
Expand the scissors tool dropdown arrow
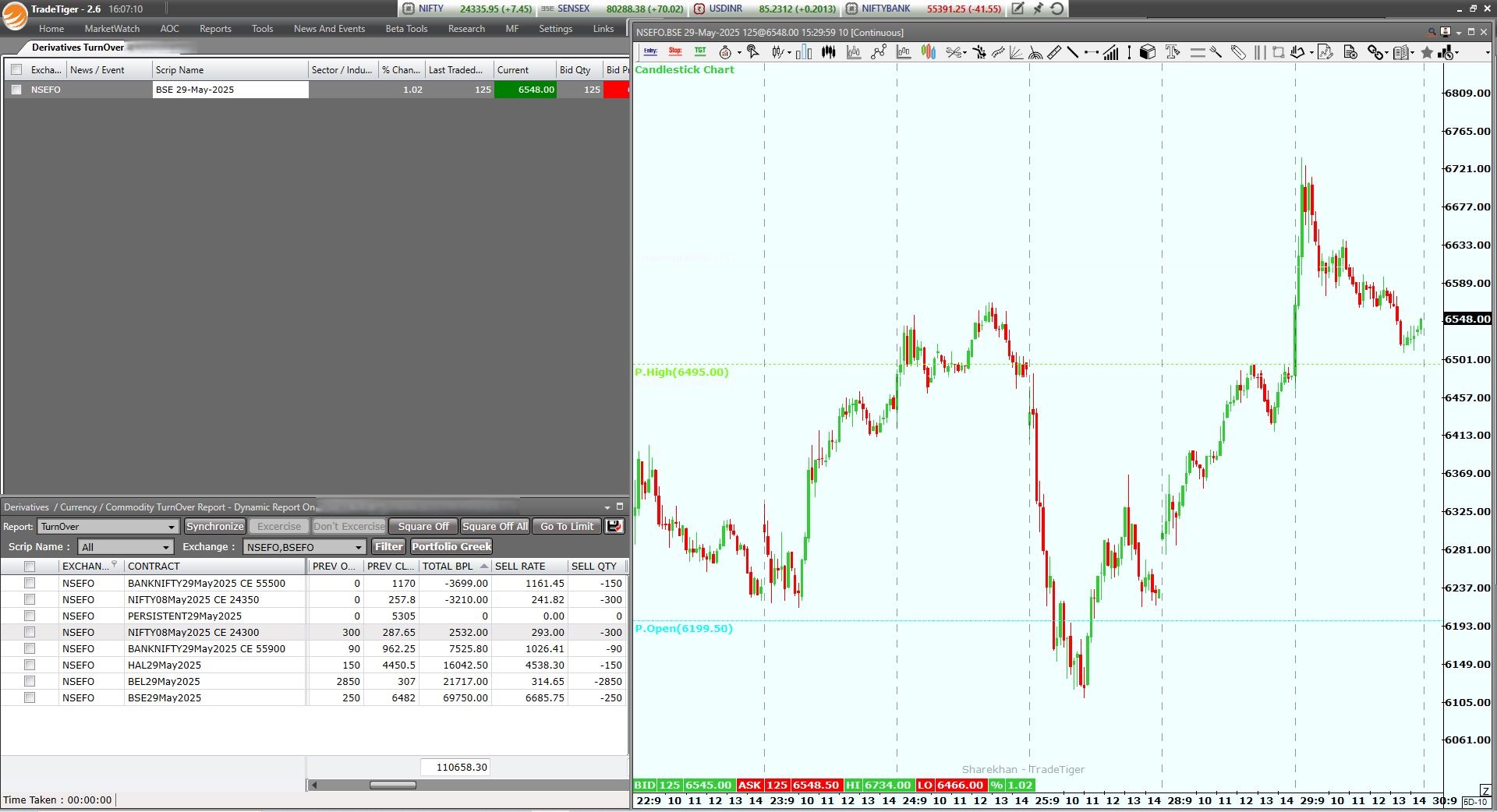pyautogui.click(x=965, y=53)
